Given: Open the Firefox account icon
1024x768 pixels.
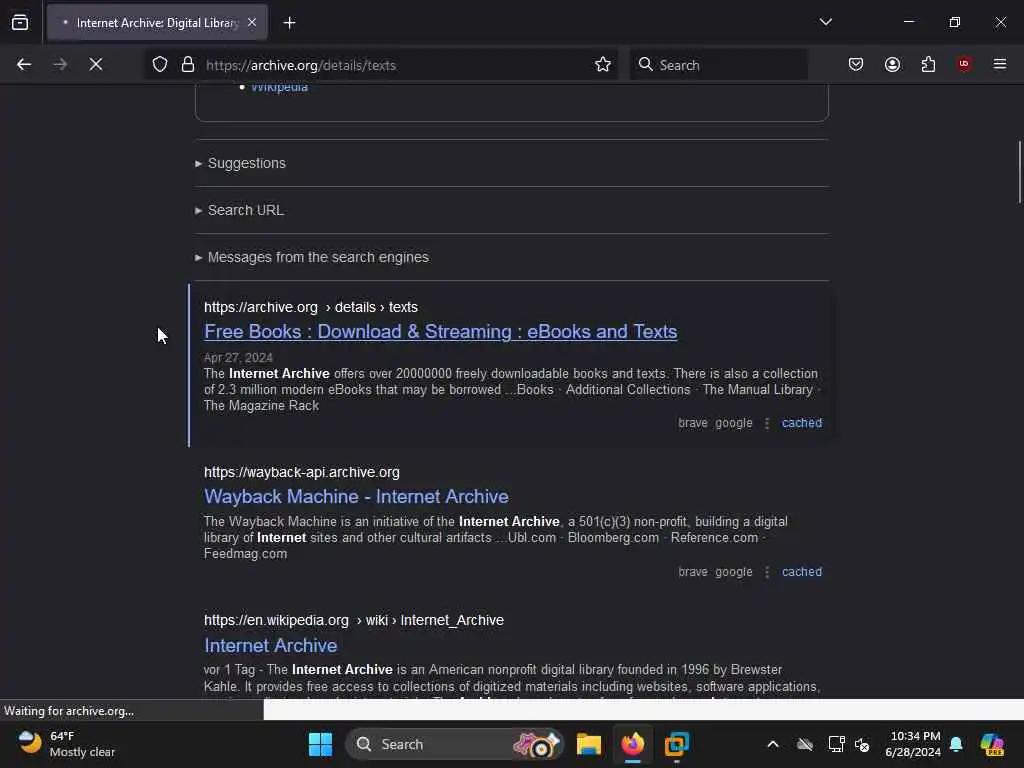Looking at the screenshot, I should (x=892, y=65).
